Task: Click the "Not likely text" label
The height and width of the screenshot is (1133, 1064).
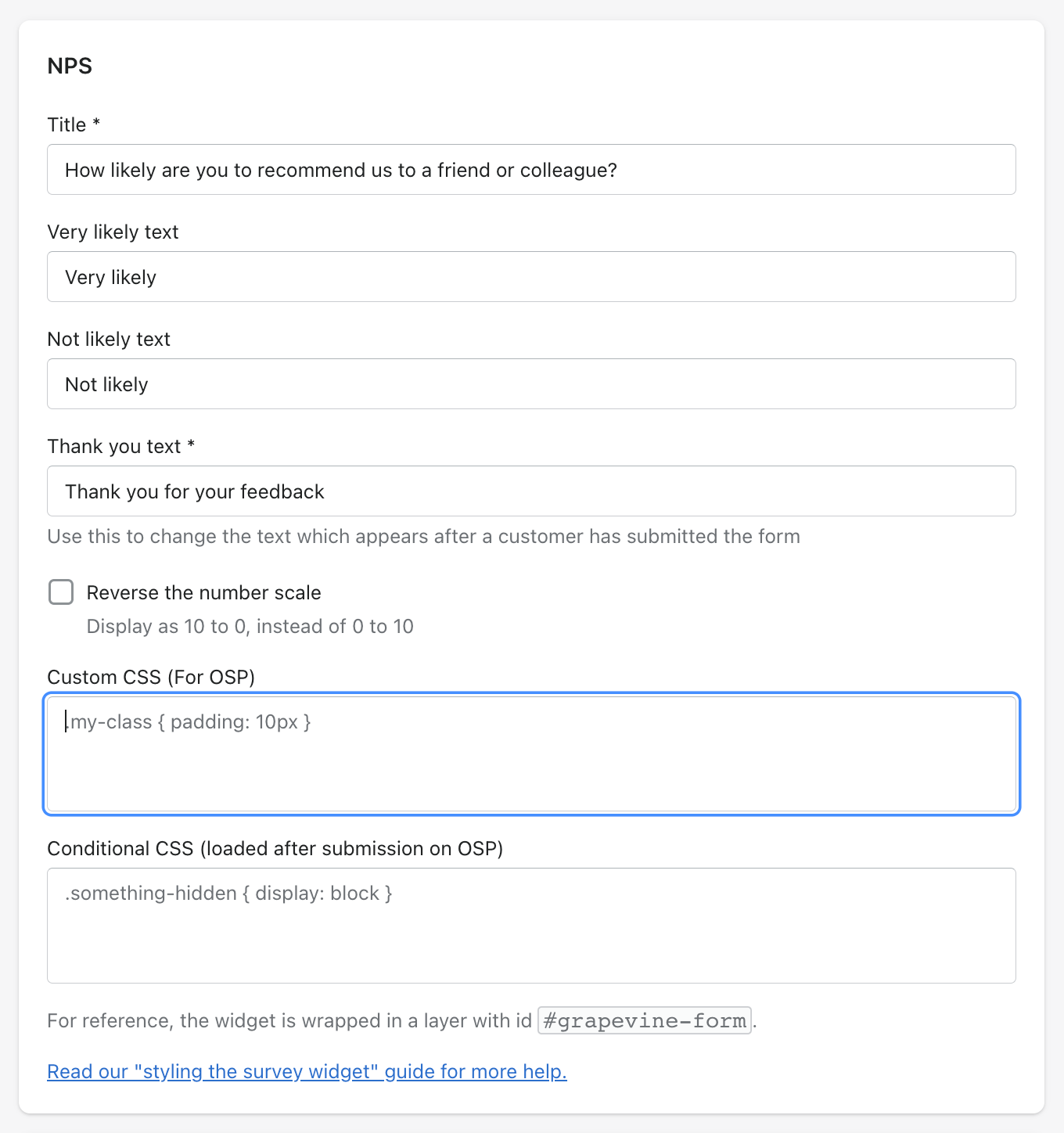Action: click(109, 340)
